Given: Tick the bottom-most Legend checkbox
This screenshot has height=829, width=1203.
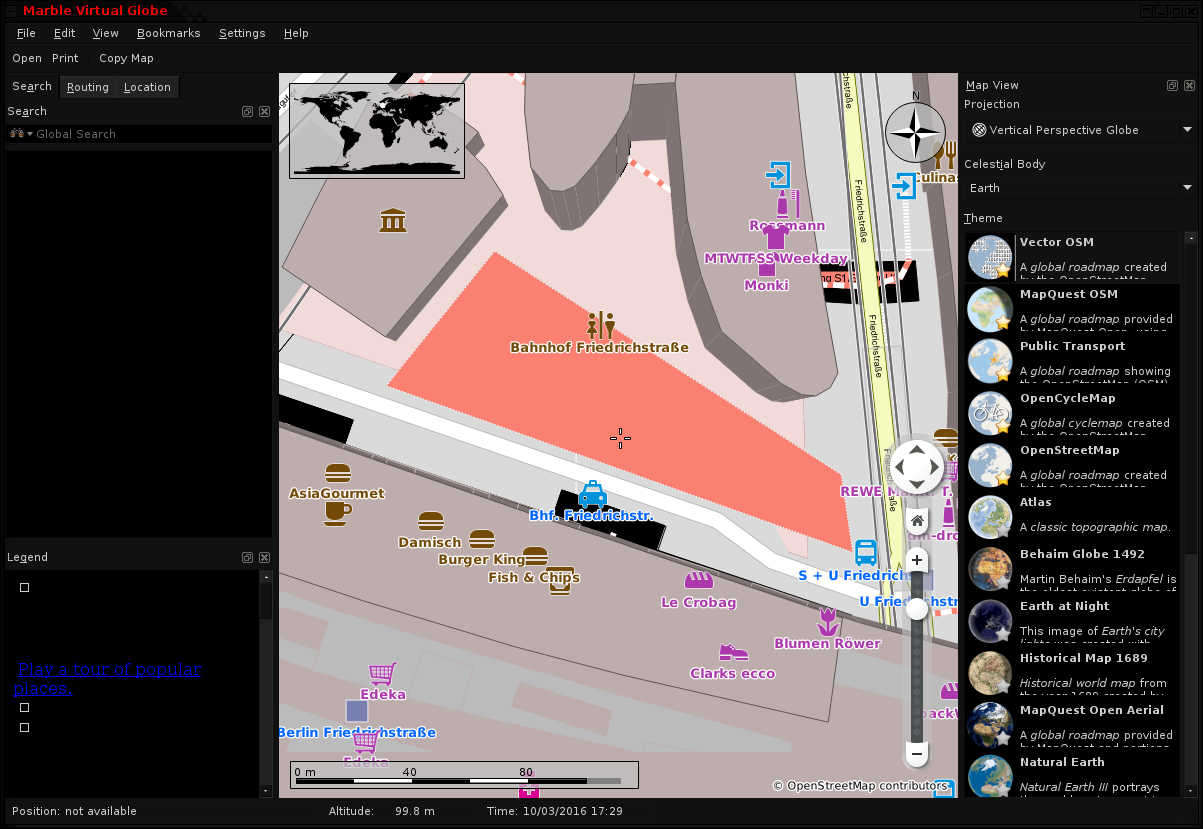Looking at the screenshot, I should click(25, 728).
